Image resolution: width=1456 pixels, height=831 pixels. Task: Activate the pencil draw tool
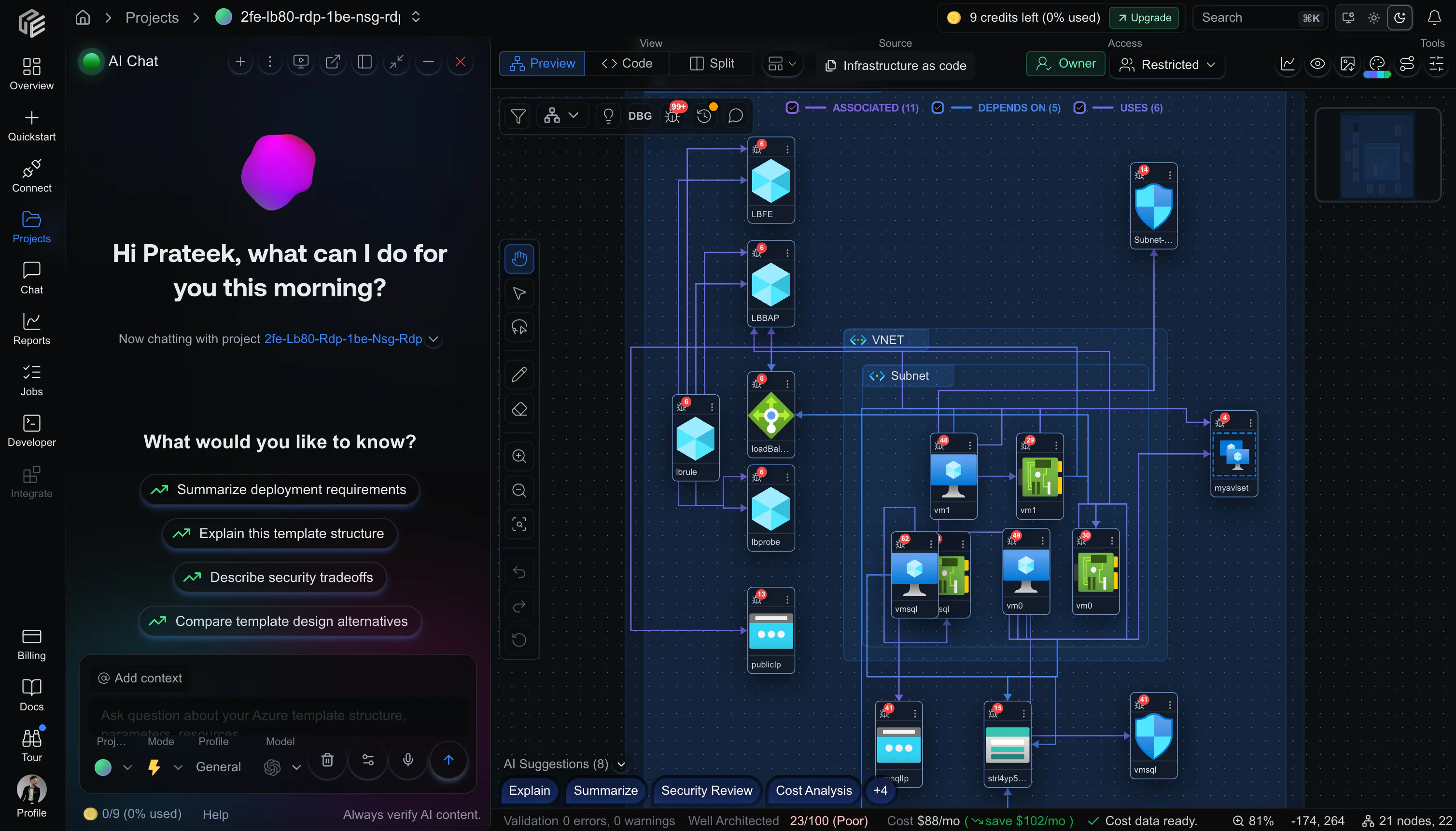click(519, 374)
